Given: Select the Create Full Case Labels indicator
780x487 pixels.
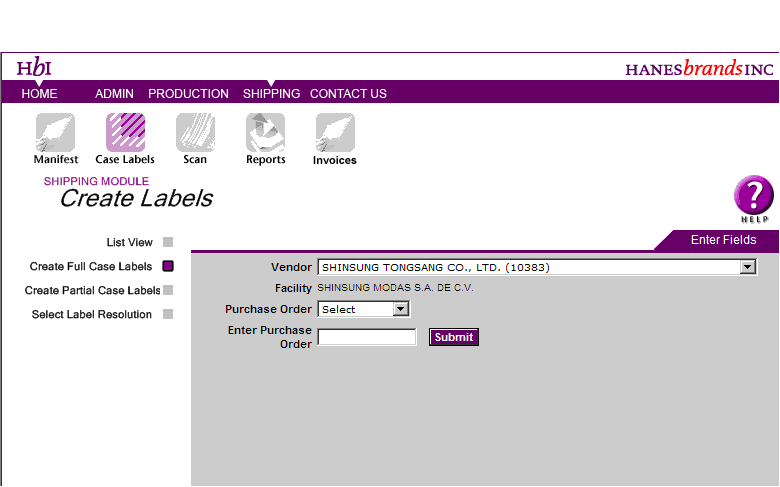Looking at the screenshot, I should pyautogui.click(x=168, y=266).
